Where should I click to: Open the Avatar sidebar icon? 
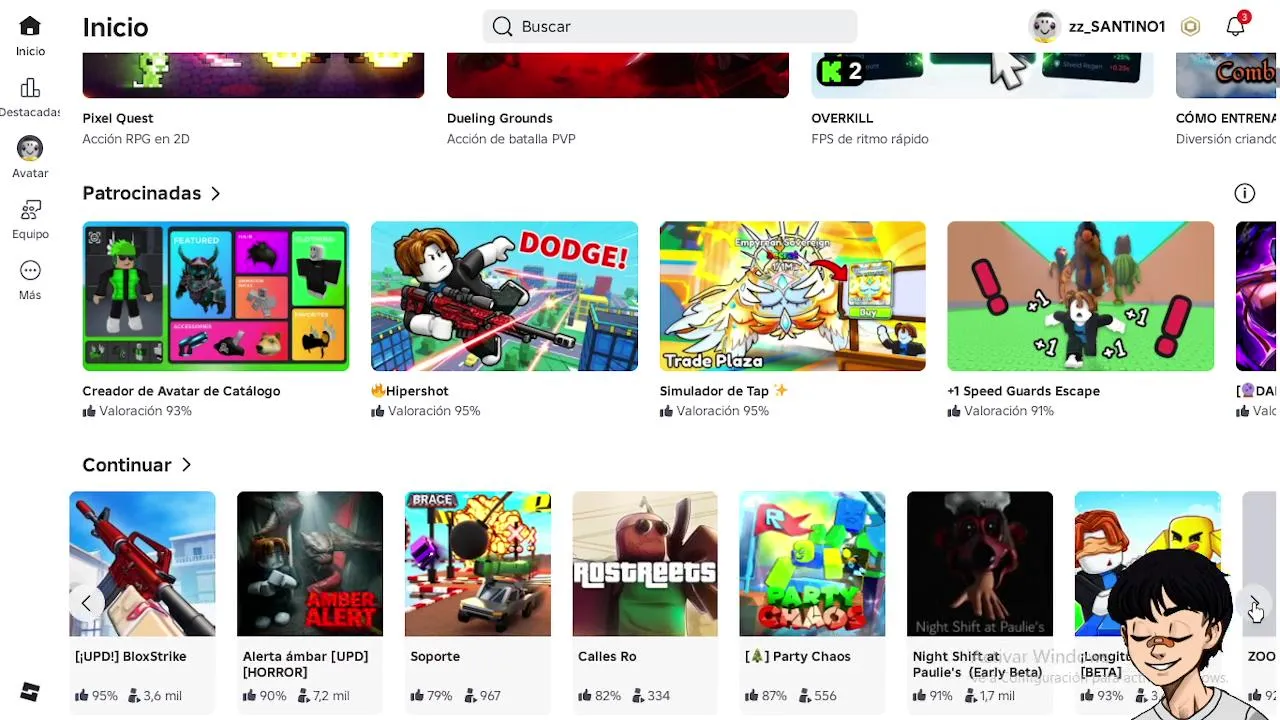(x=30, y=149)
